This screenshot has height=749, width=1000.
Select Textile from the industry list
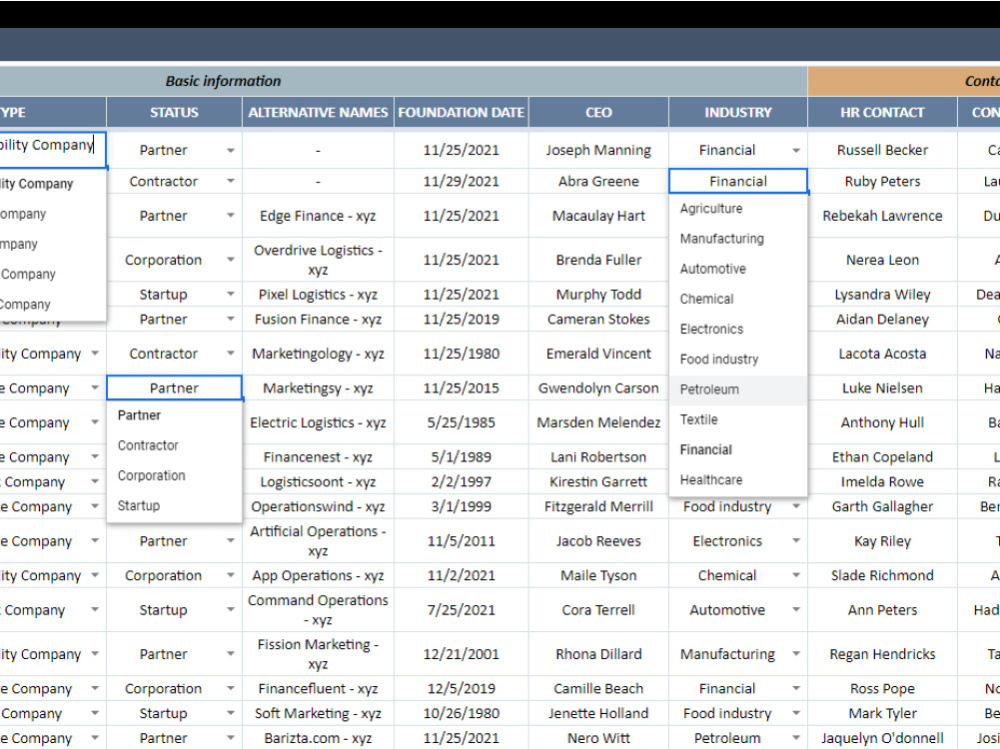pyautogui.click(x=738, y=419)
